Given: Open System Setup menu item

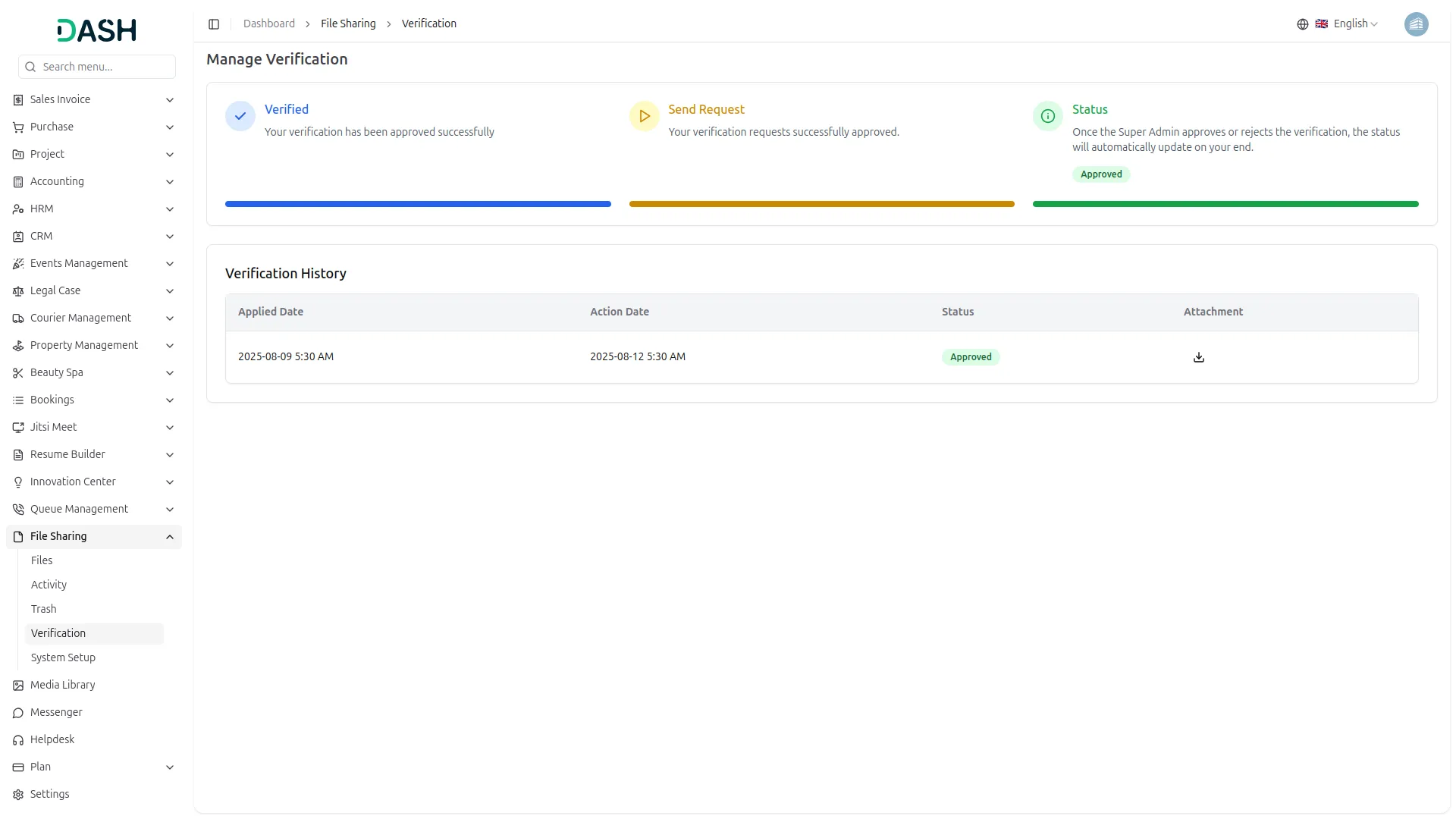Looking at the screenshot, I should (x=62, y=657).
